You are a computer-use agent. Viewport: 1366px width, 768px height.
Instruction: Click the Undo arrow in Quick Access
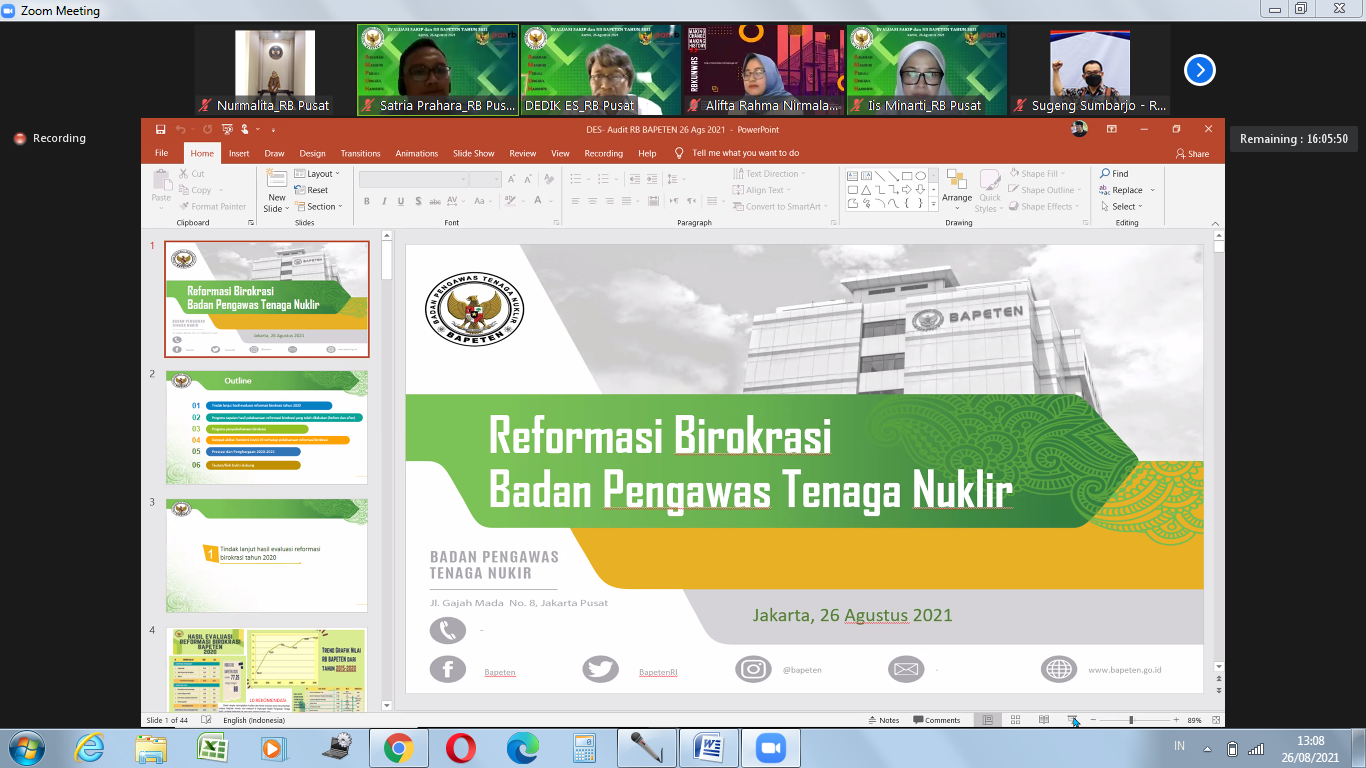180,129
